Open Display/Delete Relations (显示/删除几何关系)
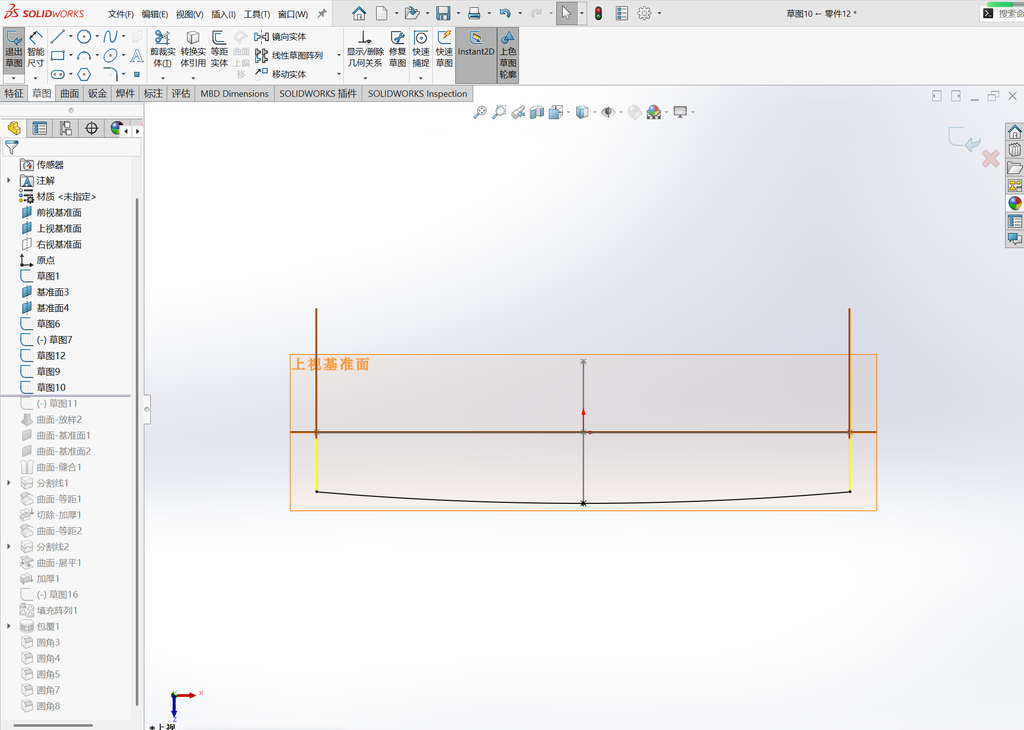The width and height of the screenshot is (1024, 730). [364, 50]
